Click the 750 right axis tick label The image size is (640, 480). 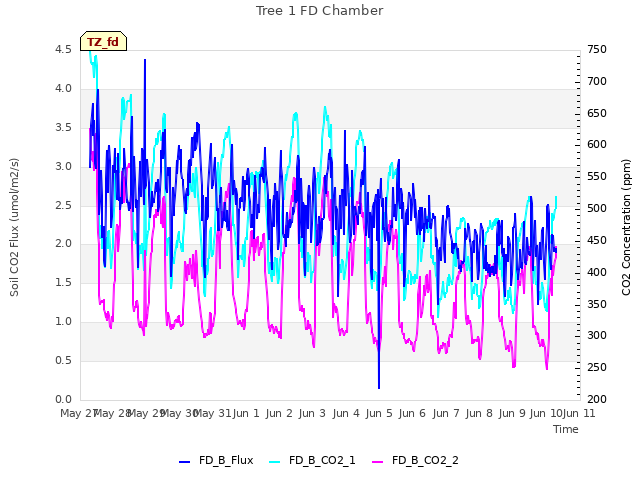597,50
